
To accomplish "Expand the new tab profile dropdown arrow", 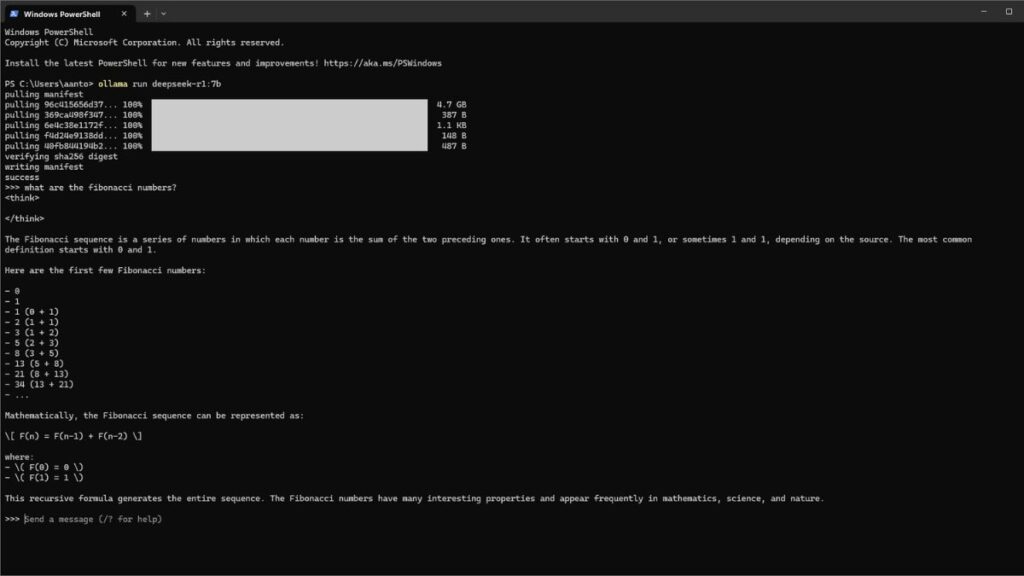I will point(163,13).
